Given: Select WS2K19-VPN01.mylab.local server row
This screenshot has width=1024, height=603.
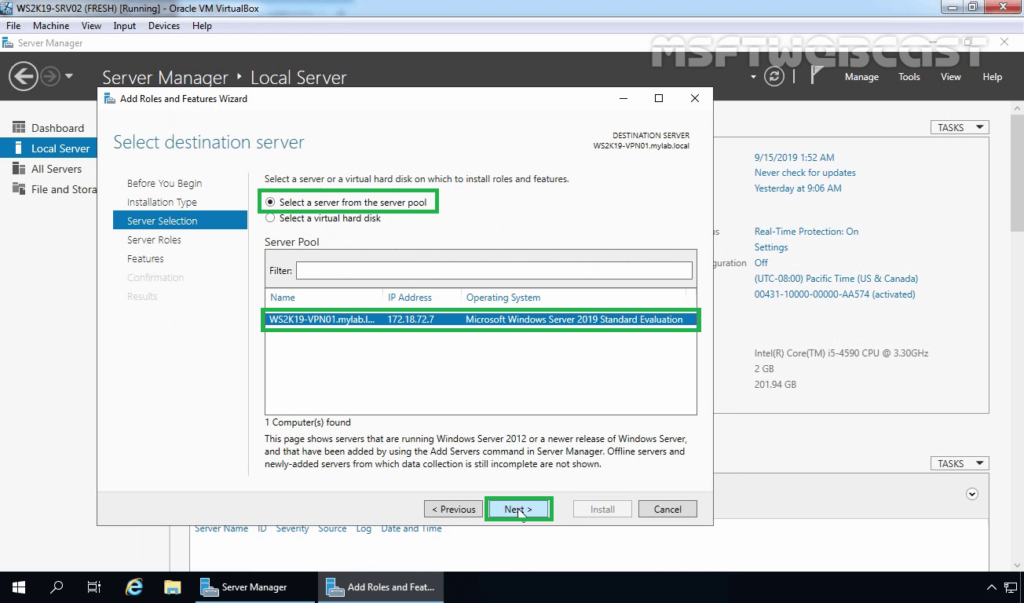Looking at the screenshot, I should click(x=481, y=319).
